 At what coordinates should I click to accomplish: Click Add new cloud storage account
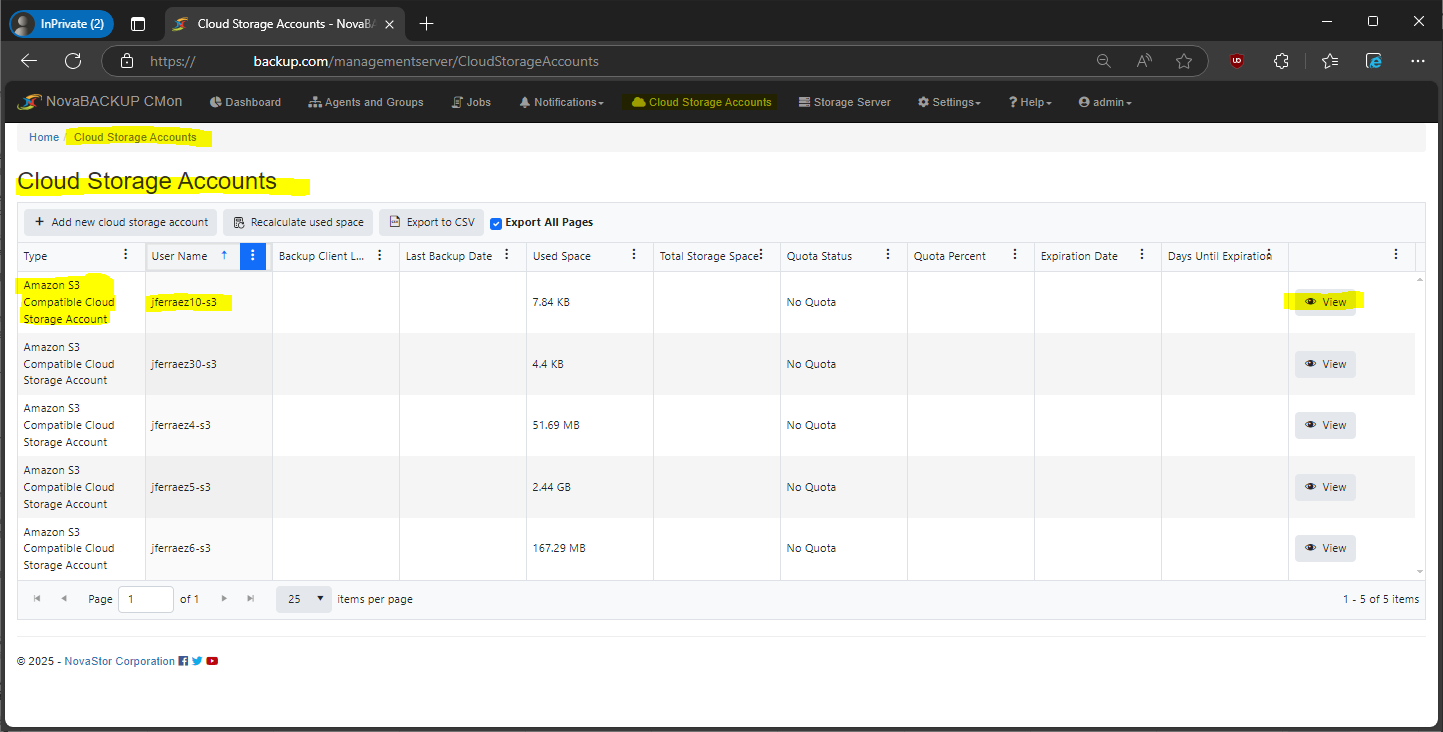[121, 222]
